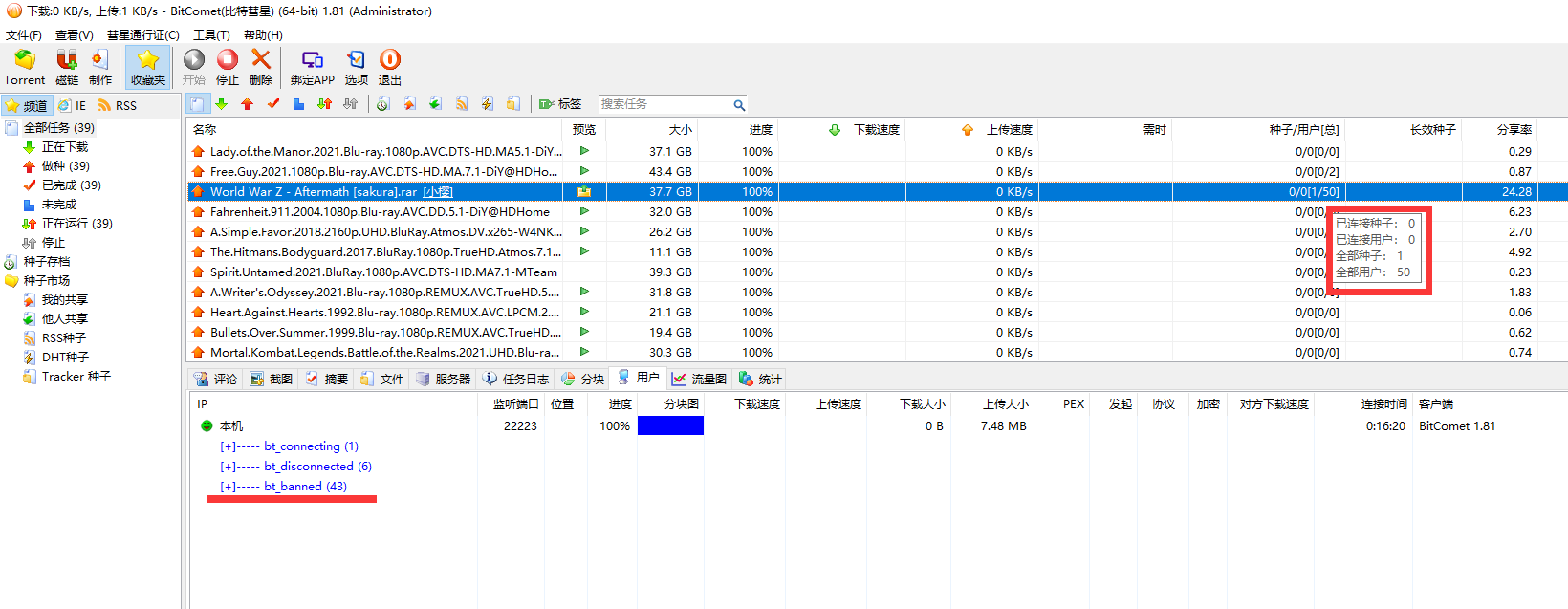Switch to the IE sidebar tab

(x=72, y=105)
